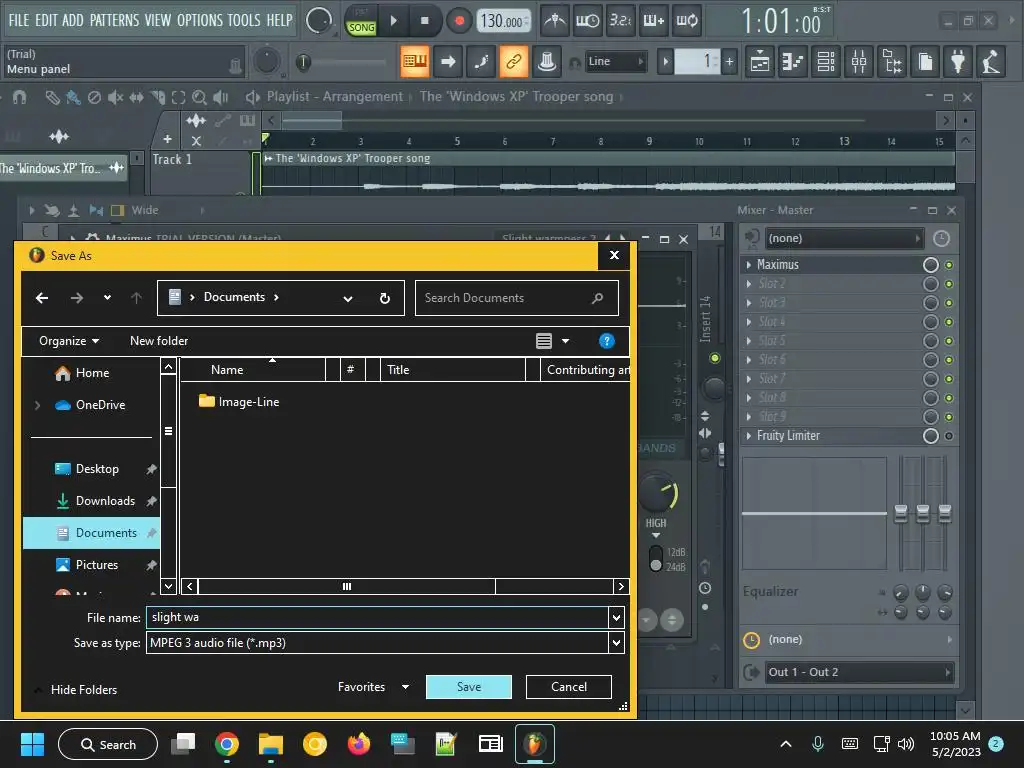Select the Track 1 header in the Playlist
Image resolution: width=1024 pixels, height=768 pixels.
pos(200,172)
